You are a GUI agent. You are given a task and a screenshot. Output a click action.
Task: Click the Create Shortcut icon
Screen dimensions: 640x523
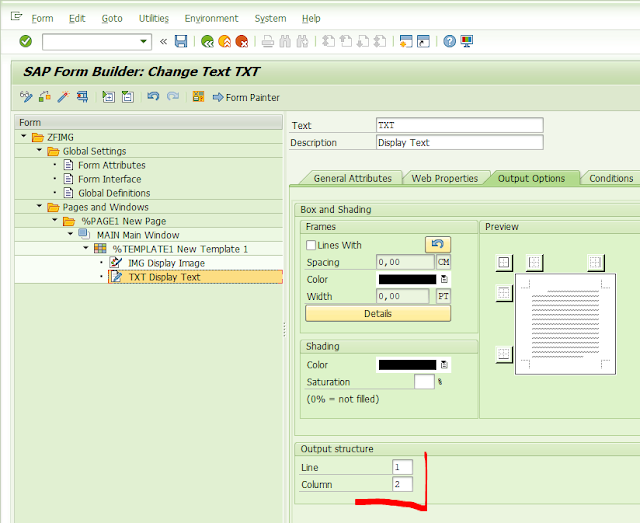(423, 41)
